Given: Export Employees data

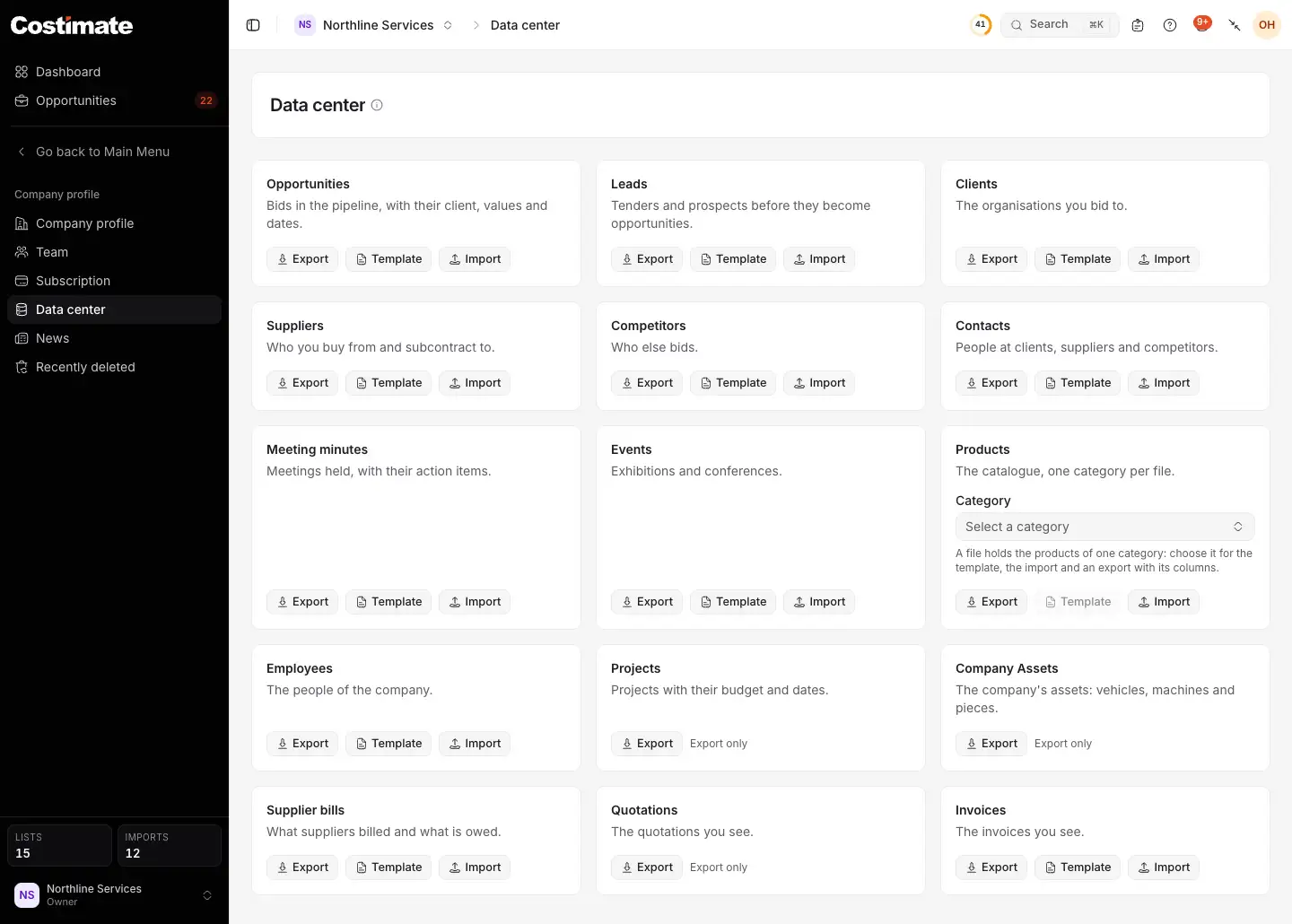Looking at the screenshot, I should coord(302,744).
